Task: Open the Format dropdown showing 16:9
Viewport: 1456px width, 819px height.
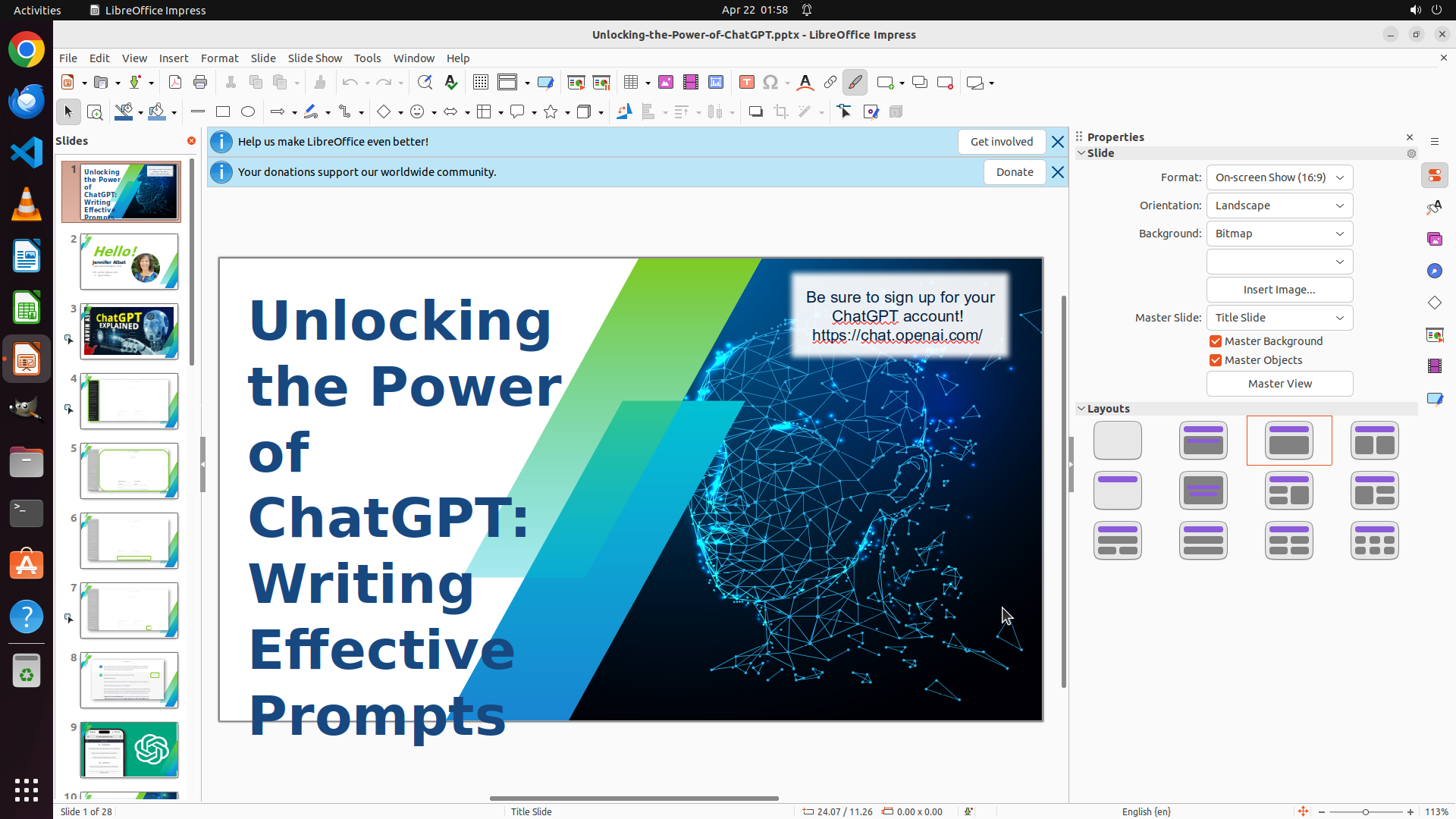Action: (1279, 177)
